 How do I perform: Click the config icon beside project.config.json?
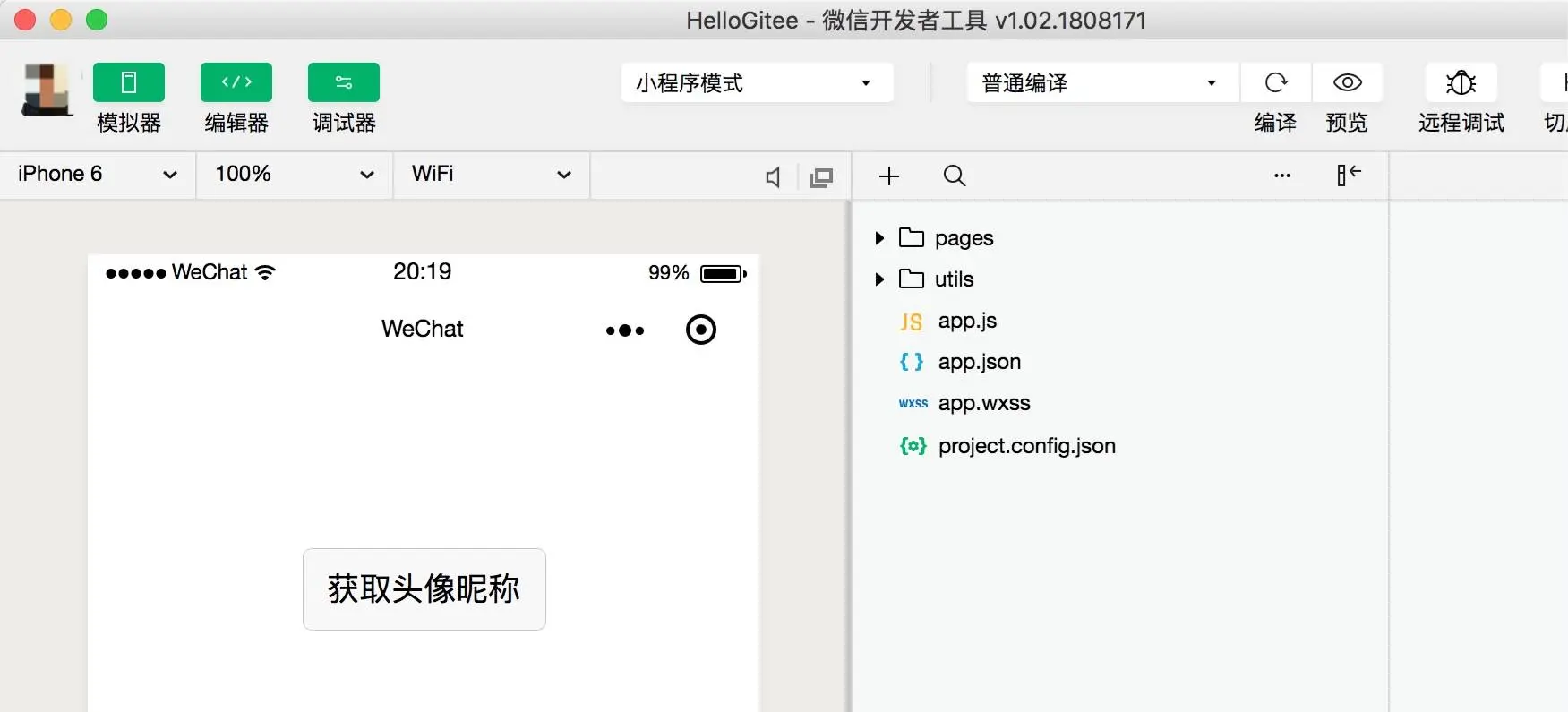(913, 446)
